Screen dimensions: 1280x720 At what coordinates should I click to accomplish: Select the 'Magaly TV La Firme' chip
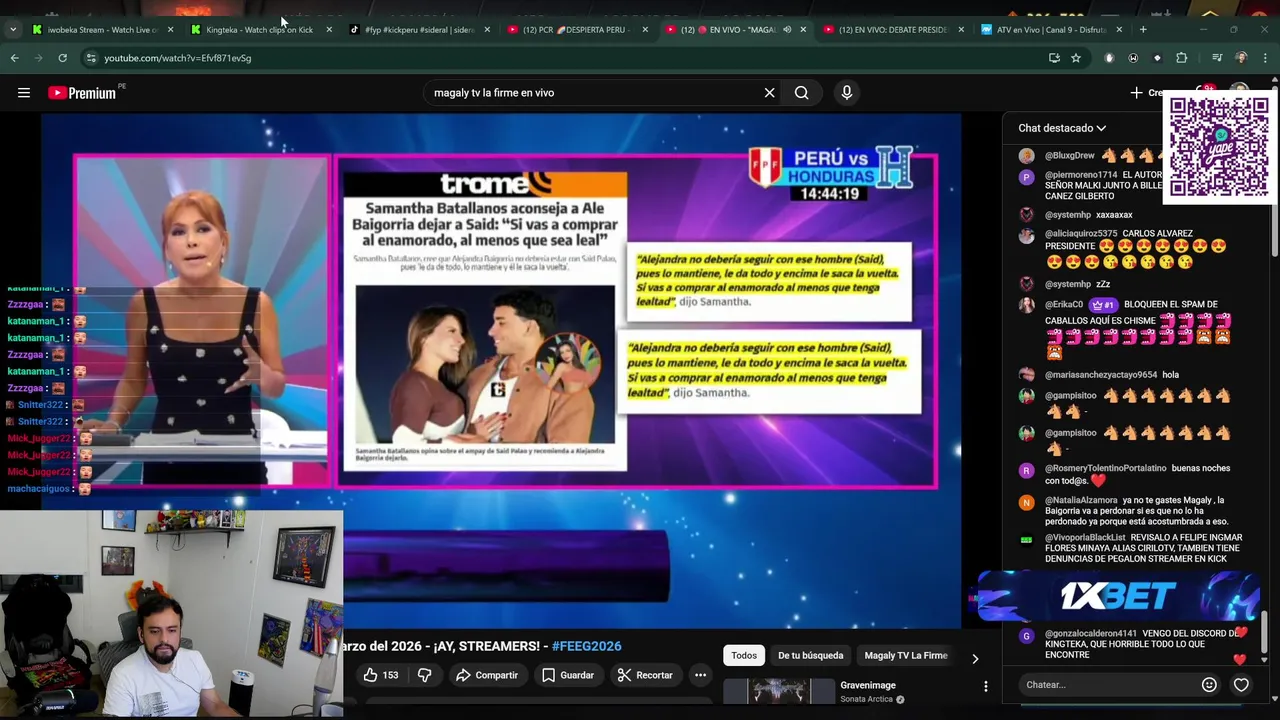tap(906, 655)
